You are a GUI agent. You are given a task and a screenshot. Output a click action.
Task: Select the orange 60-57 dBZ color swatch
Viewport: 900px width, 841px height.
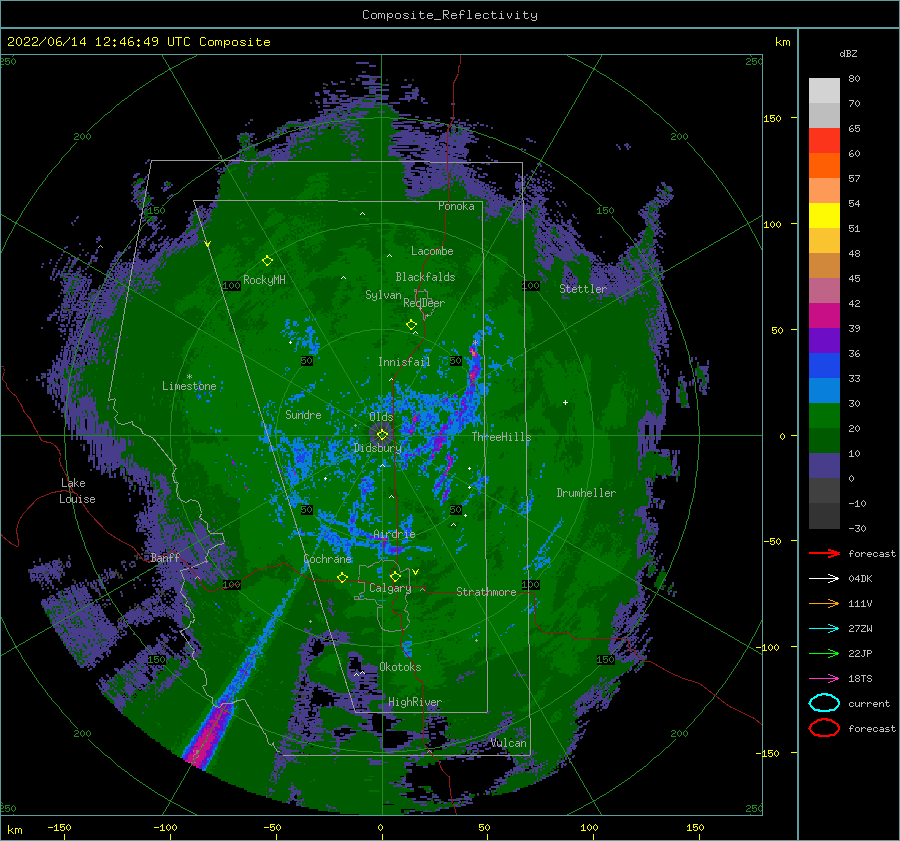[824, 166]
